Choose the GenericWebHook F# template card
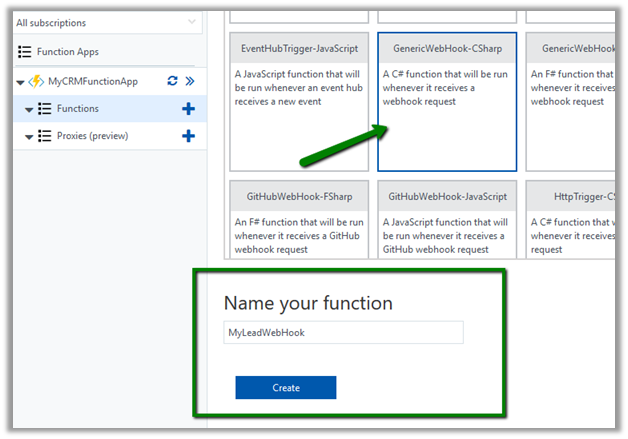 point(571,102)
